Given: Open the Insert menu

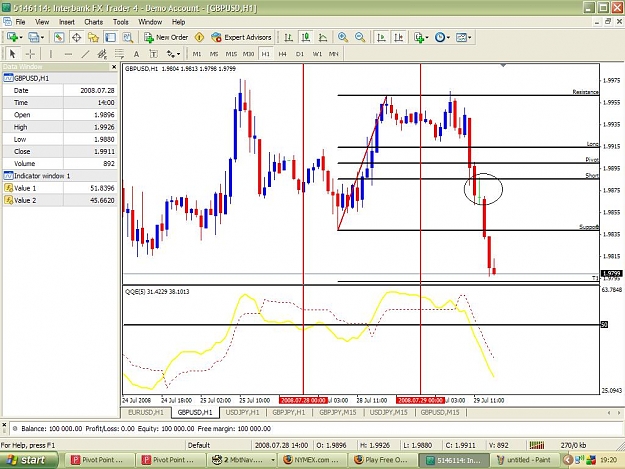Looking at the screenshot, I should tap(67, 22).
